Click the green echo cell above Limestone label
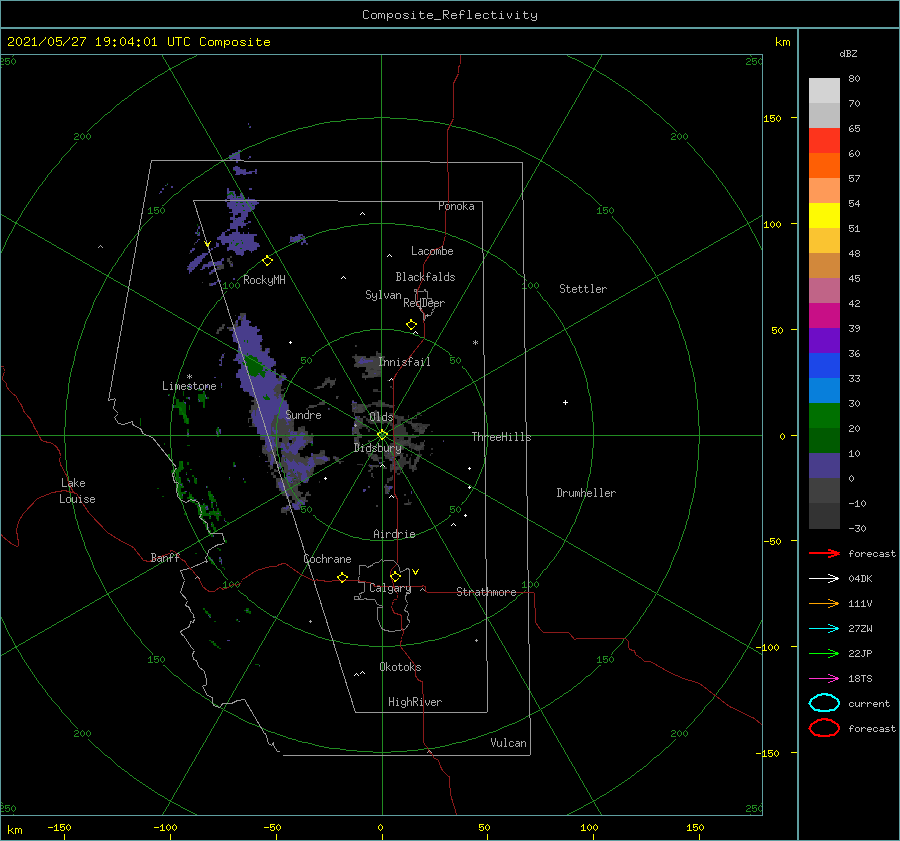Screen dimensions: 900x841 click(x=253, y=365)
